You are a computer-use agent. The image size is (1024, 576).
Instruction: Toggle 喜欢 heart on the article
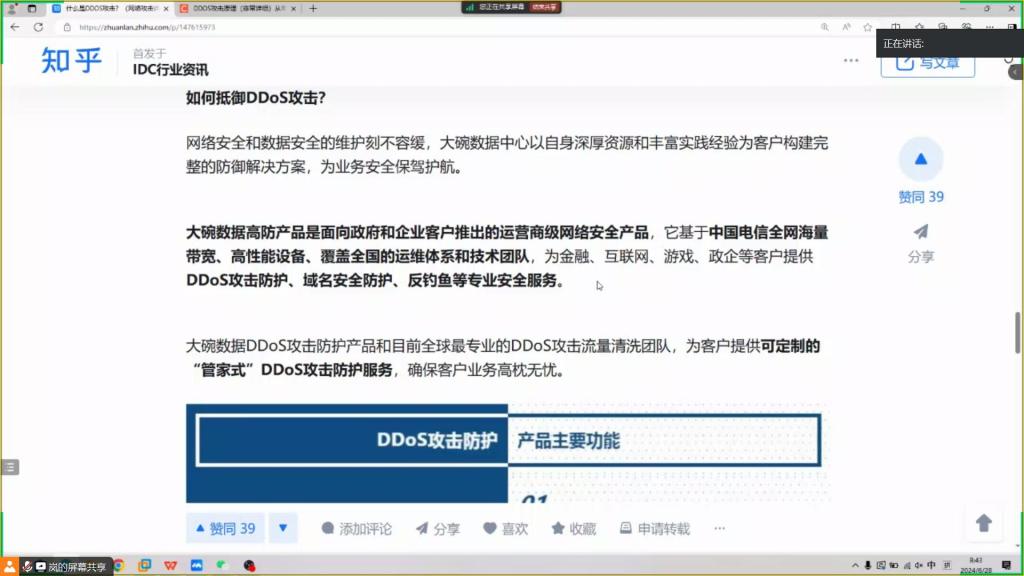click(506, 529)
